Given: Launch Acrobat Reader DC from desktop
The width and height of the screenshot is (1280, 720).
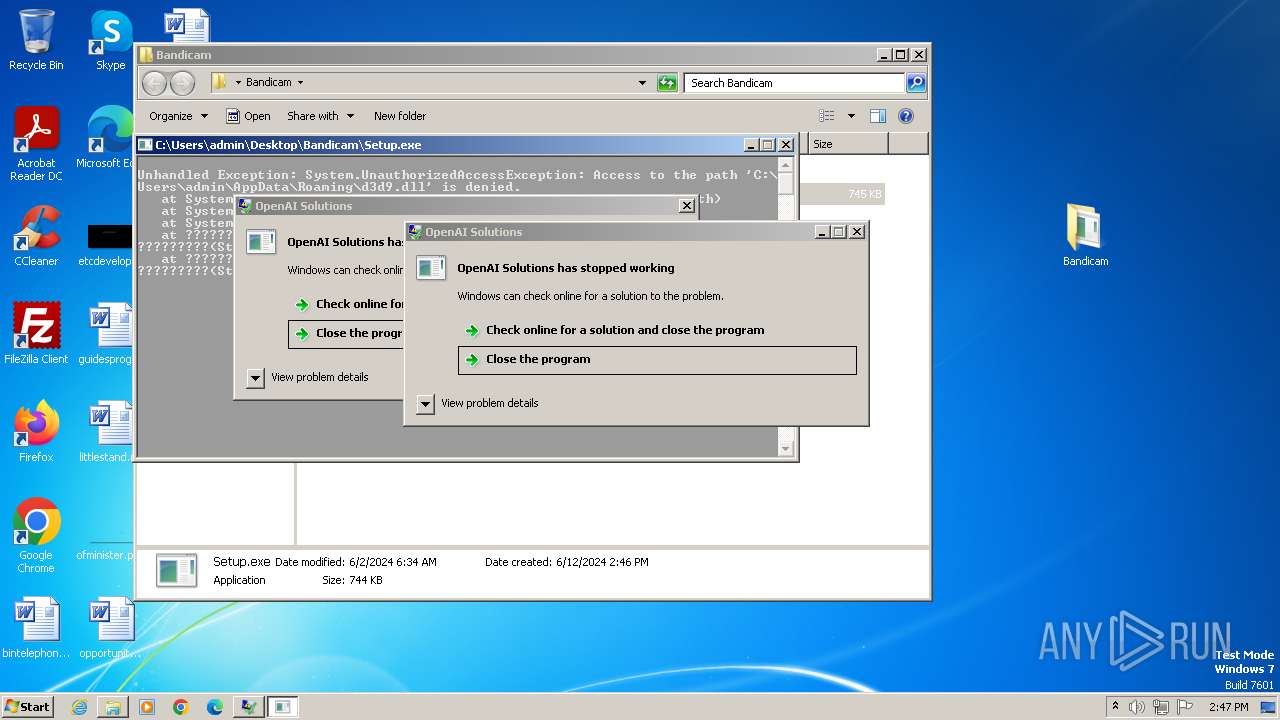Looking at the screenshot, I should pyautogui.click(x=36, y=143).
